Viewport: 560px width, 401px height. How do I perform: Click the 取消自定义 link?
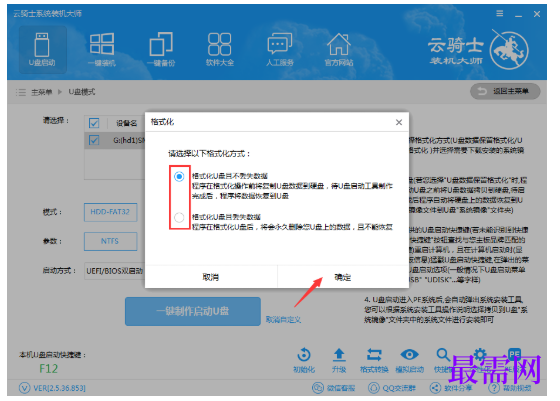point(283,320)
